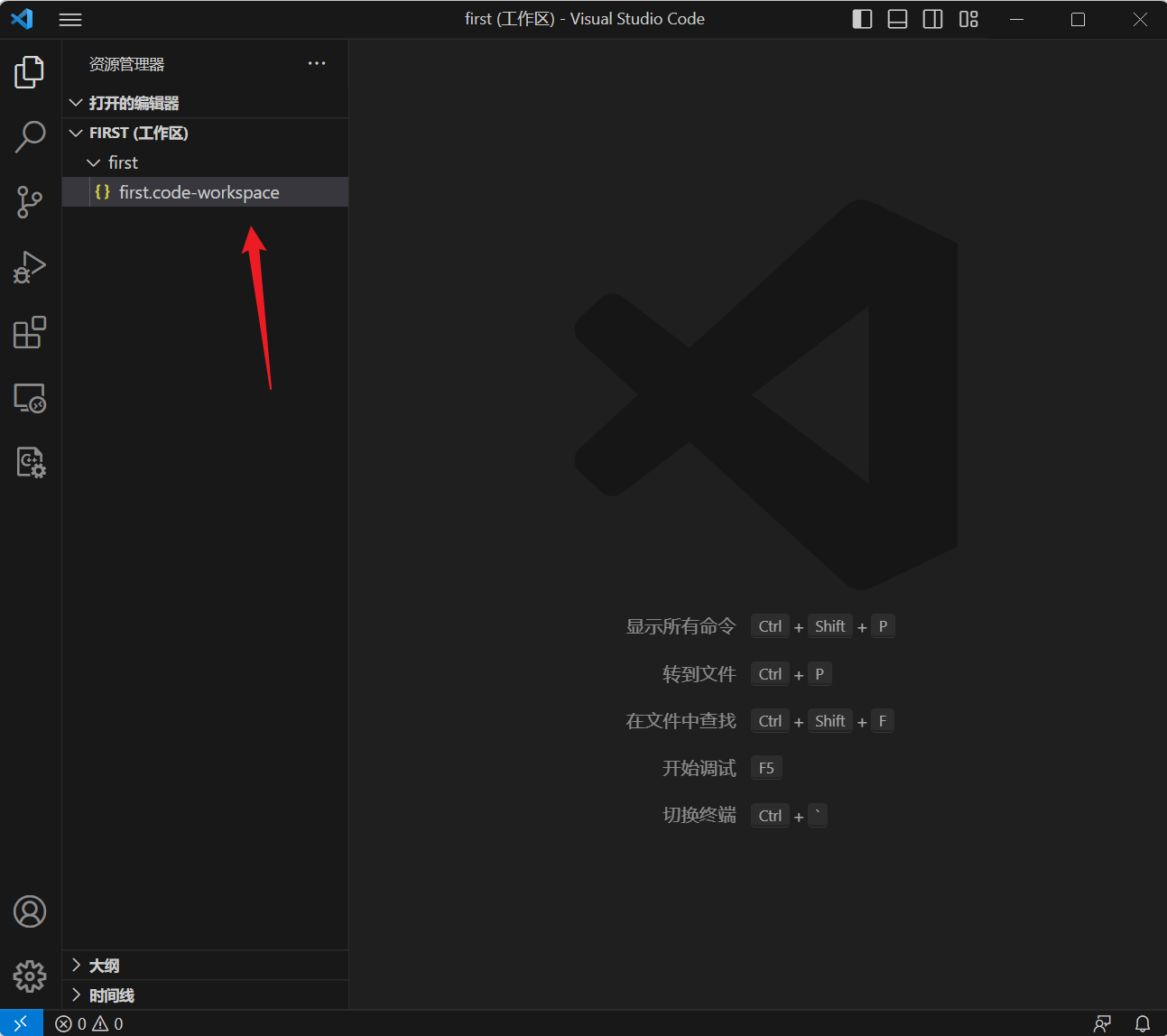Expand the 时间线 section
Screen dimensions: 1167x1036
[x=205, y=995]
